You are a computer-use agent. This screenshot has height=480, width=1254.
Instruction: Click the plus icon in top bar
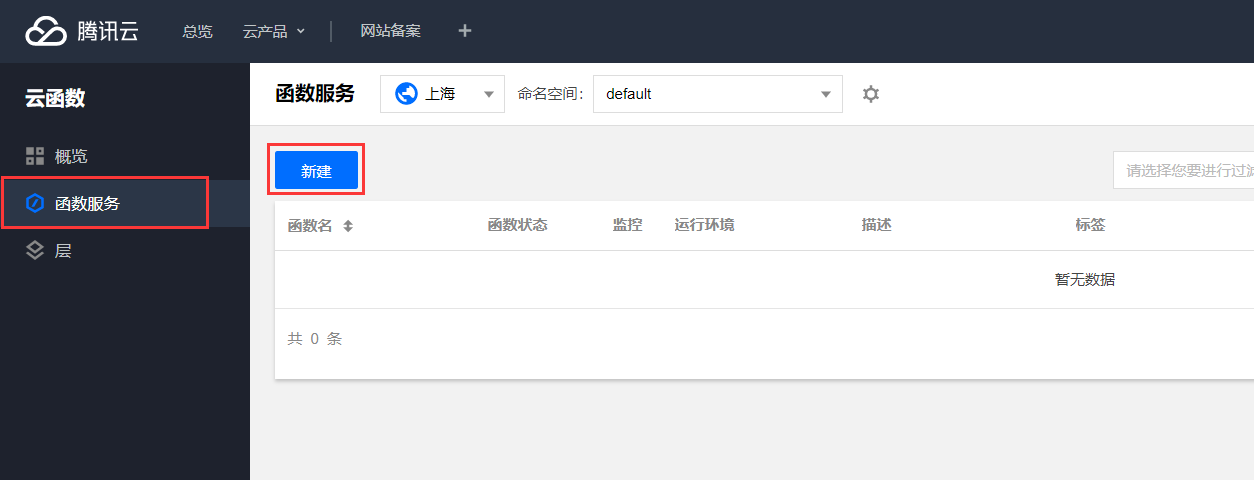tap(464, 31)
